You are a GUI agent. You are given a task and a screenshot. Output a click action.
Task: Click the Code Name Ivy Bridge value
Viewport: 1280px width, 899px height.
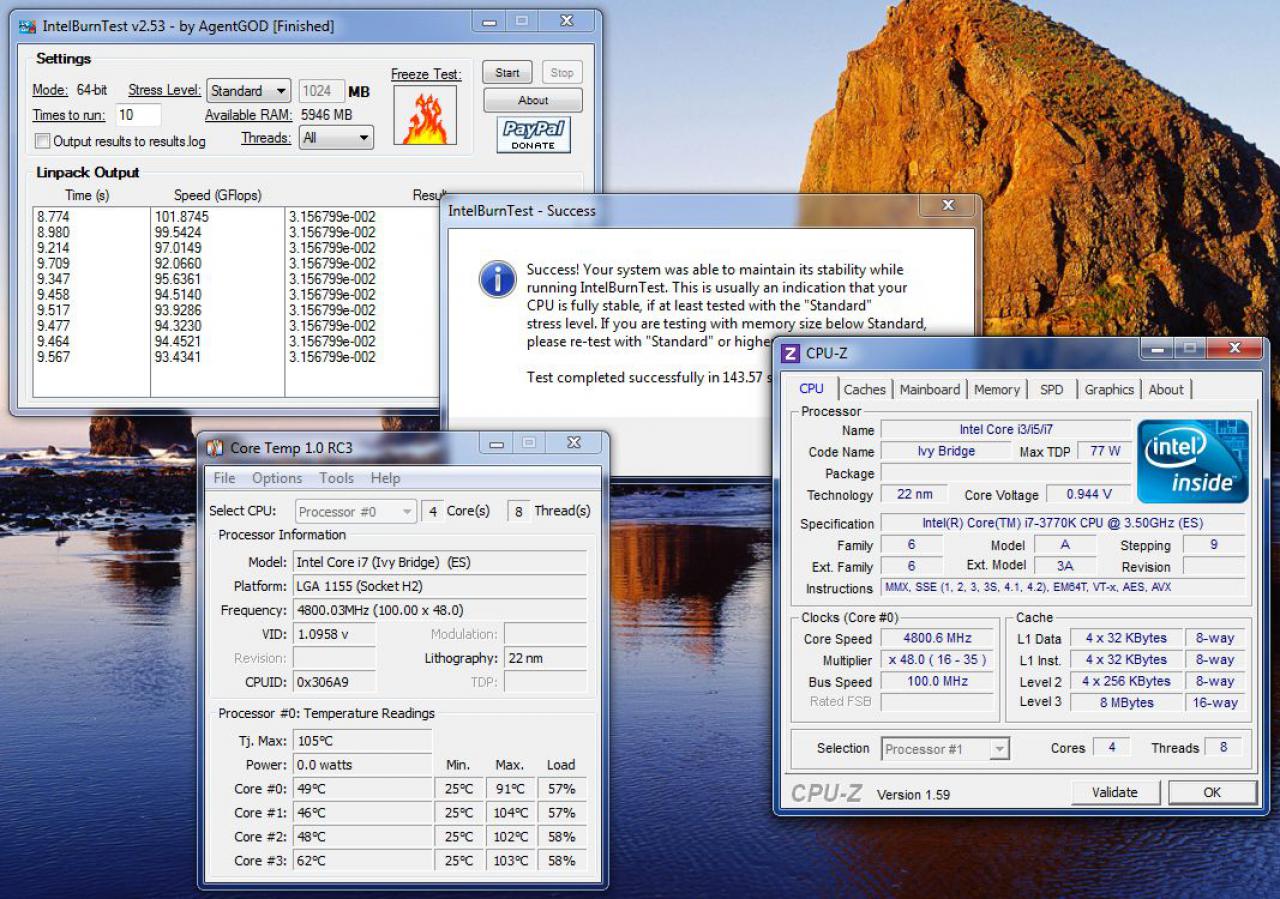tap(946, 451)
